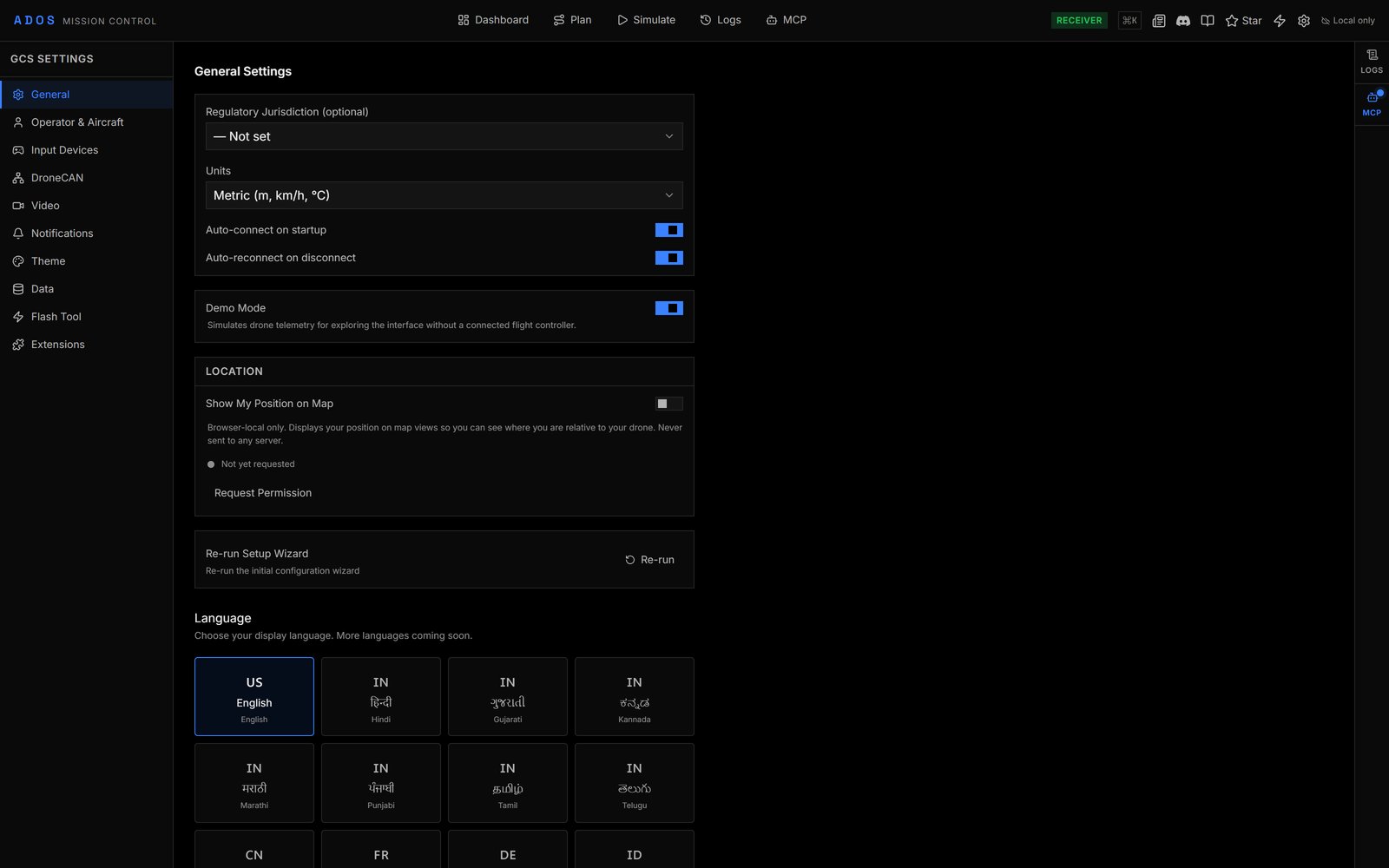Open Notifications settings
The height and width of the screenshot is (868, 1389).
pos(87,233)
